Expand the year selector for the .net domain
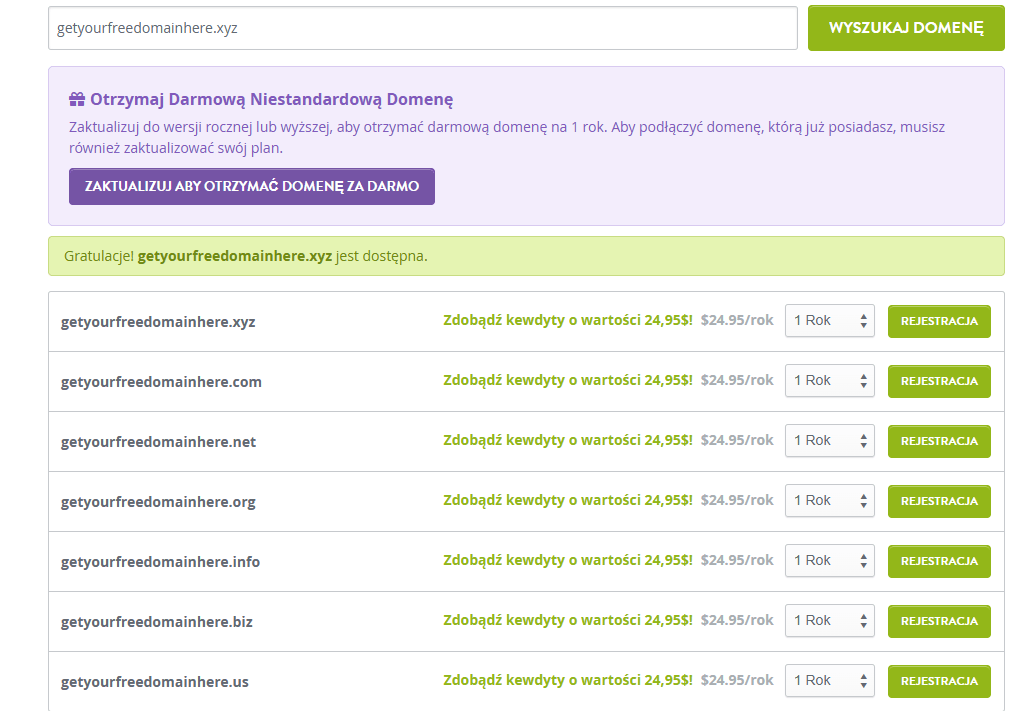Screen dimensions: 1019x711 point(830,441)
